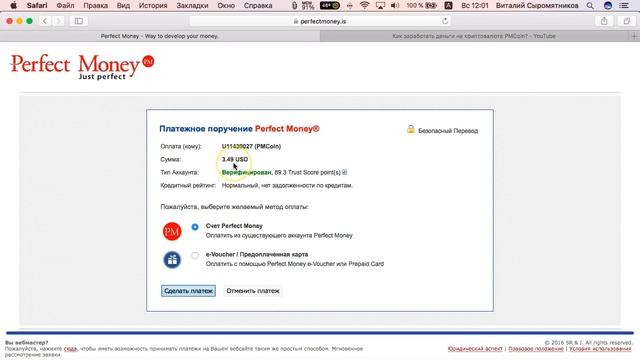Show all tabs overview icon
640x360 pixels.
[x=627, y=21]
